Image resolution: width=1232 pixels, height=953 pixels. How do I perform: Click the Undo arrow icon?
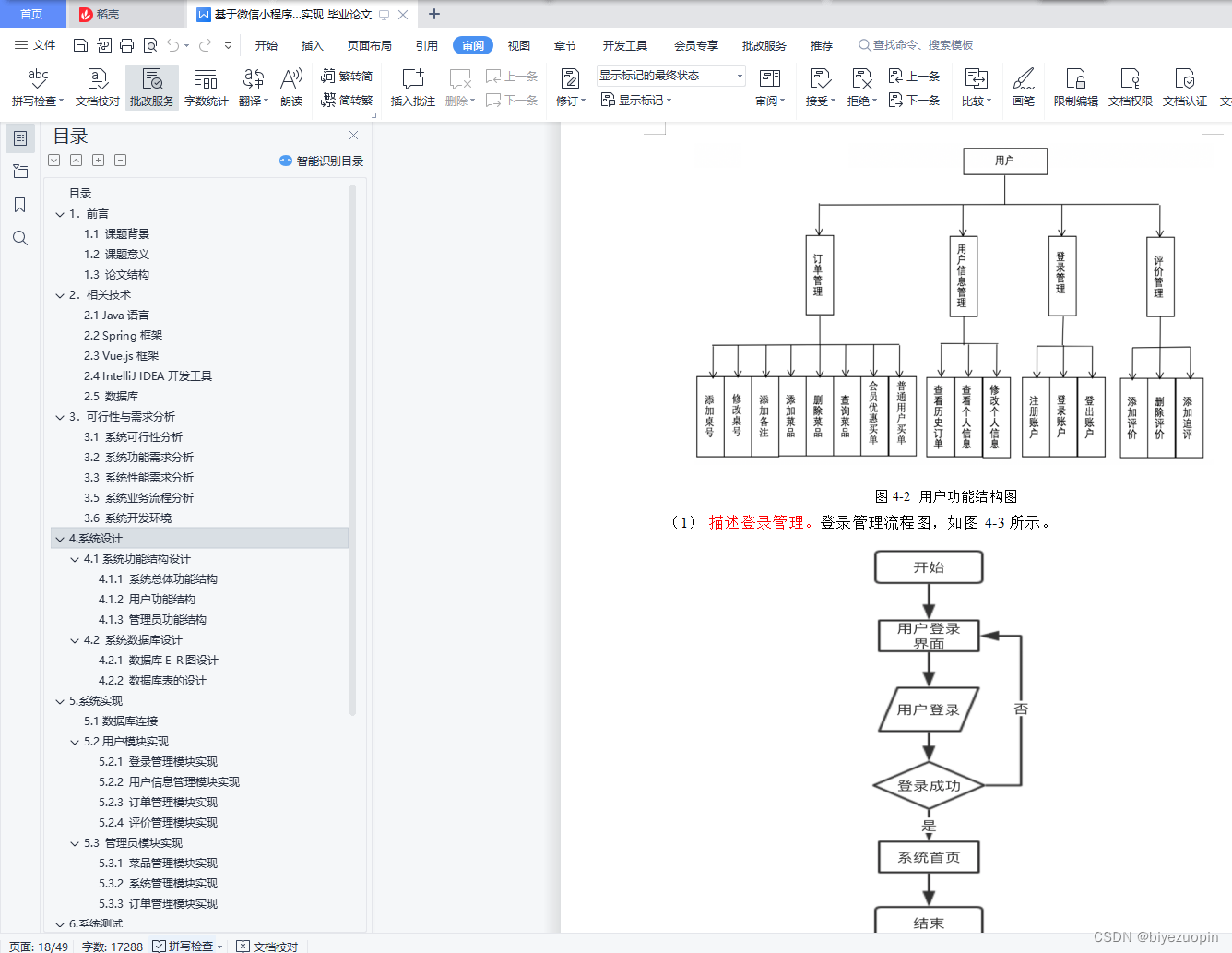pos(173,45)
